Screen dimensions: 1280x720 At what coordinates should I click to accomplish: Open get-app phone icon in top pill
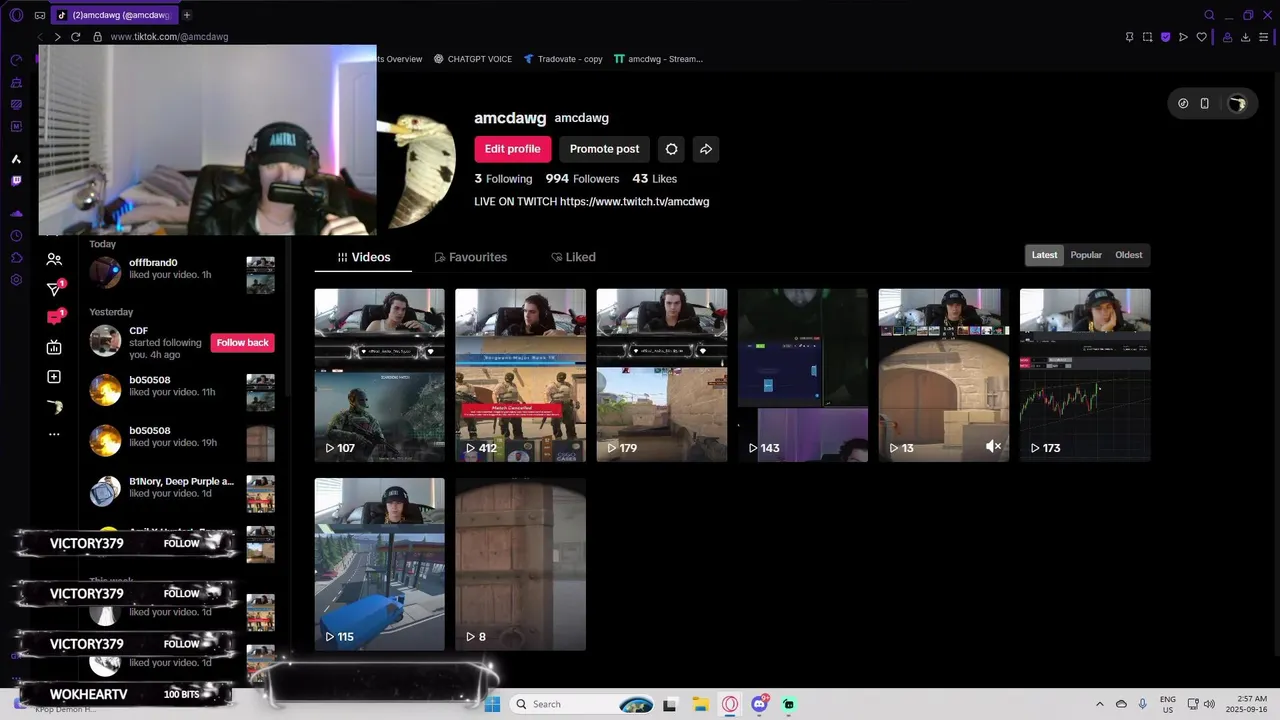click(x=1205, y=103)
